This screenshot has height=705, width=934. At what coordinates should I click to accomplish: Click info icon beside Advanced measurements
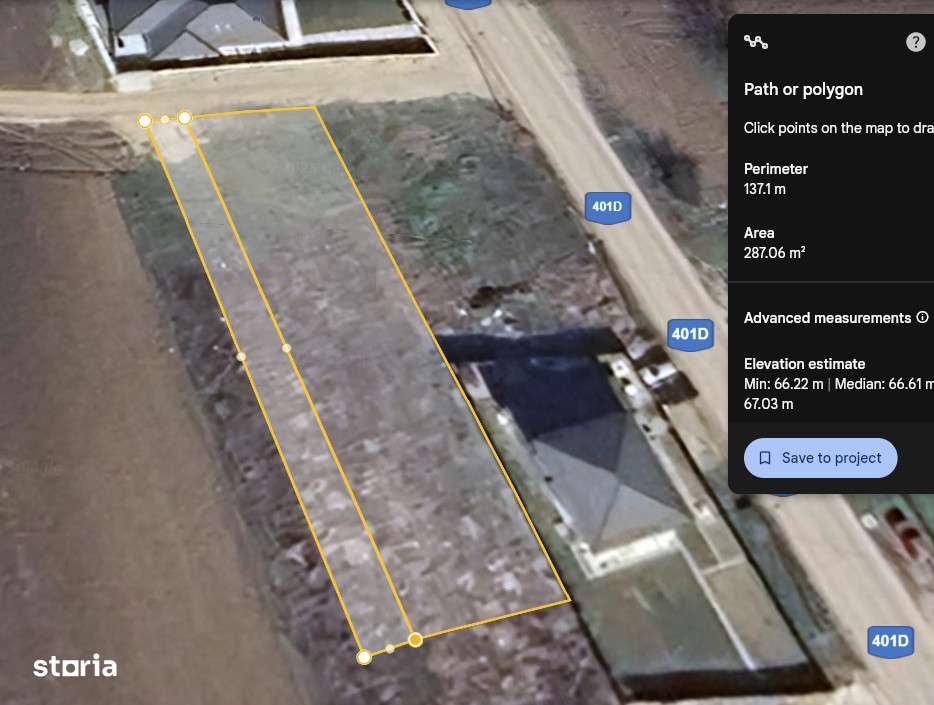tap(922, 317)
